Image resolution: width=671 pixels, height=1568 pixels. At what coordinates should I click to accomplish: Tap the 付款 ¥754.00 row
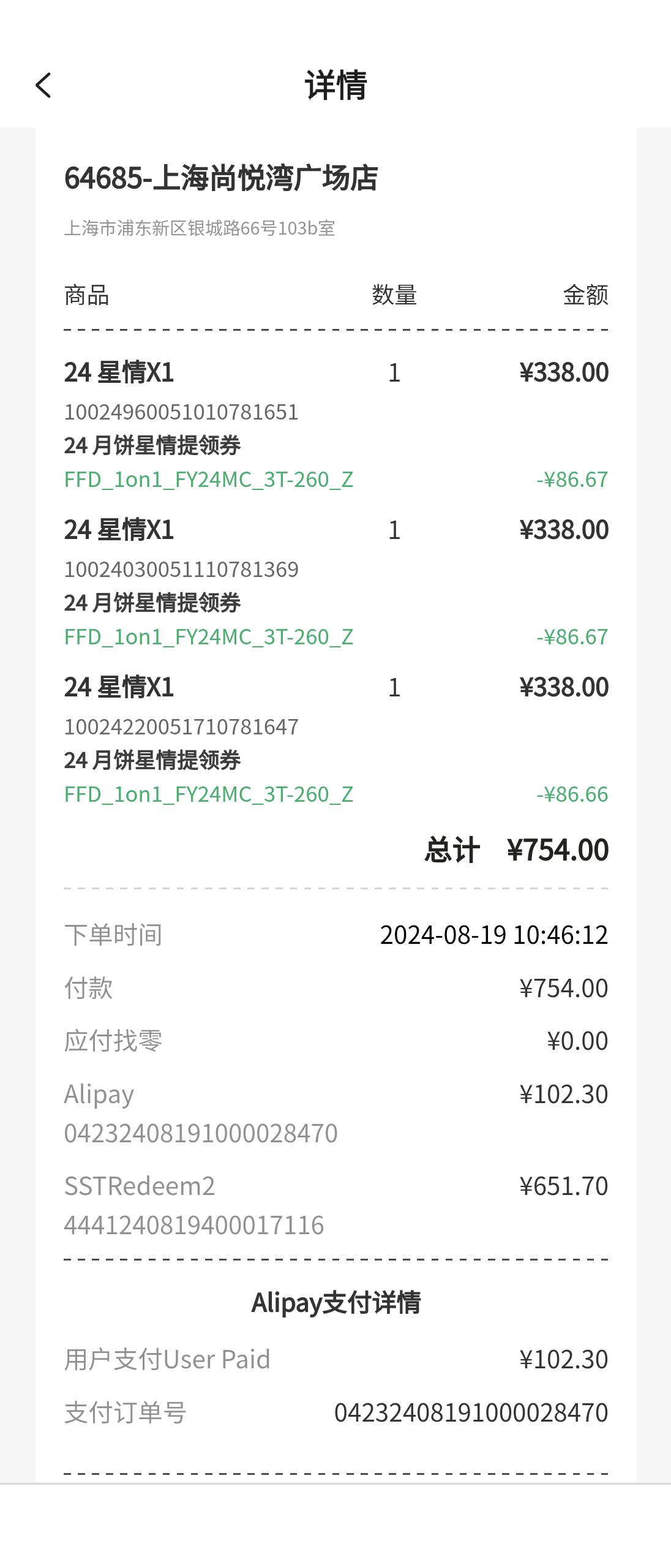(x=336, y=989)
